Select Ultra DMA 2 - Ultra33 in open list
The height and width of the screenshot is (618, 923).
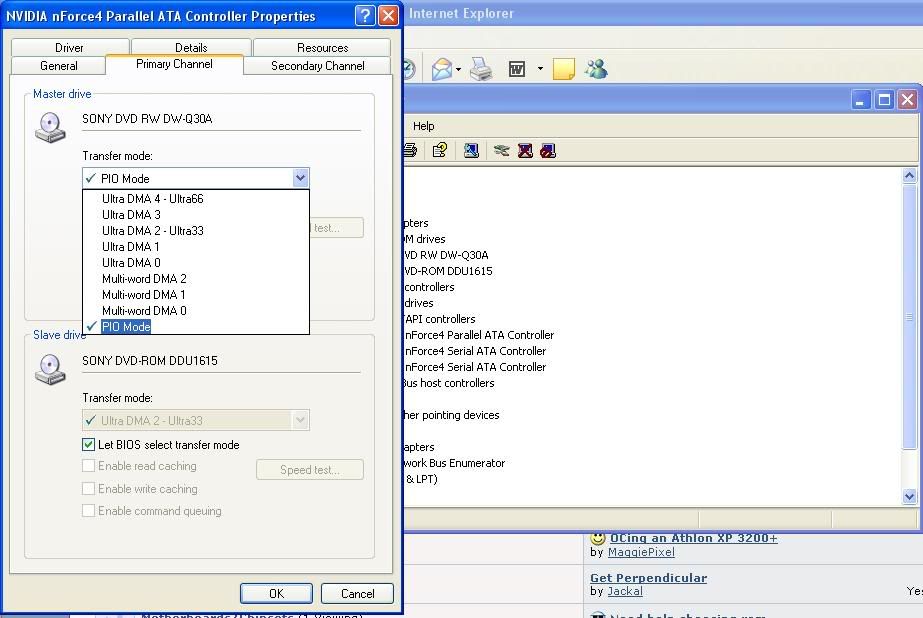196,230
